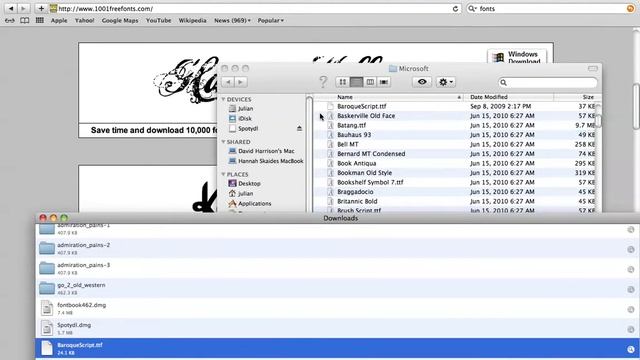Switch Finder to icon view

coord(342,82)
